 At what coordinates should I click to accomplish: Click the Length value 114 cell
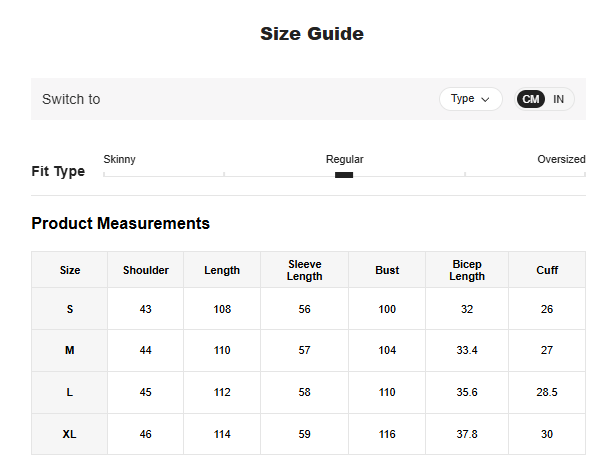pos(222,434)
